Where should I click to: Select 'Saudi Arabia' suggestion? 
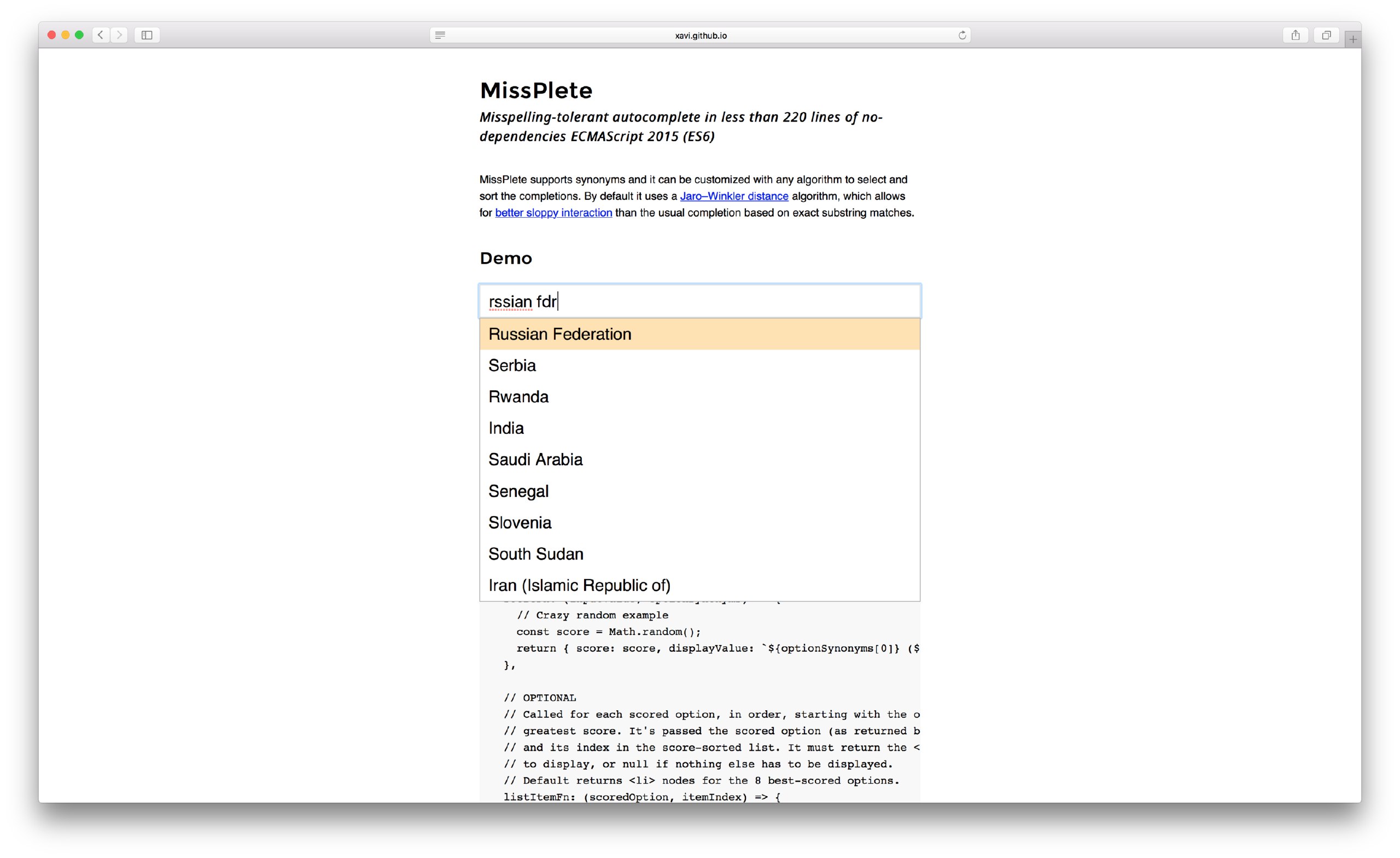point(699,460)
